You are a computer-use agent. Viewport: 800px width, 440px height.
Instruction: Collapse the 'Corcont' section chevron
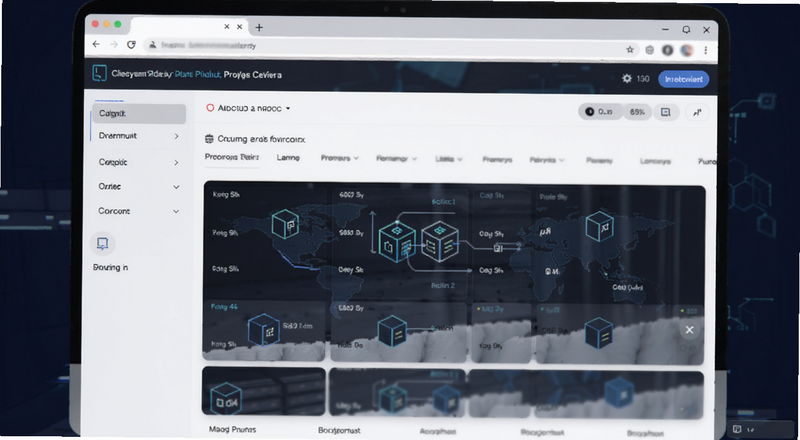pyautogui.click(x=177, y=211)
